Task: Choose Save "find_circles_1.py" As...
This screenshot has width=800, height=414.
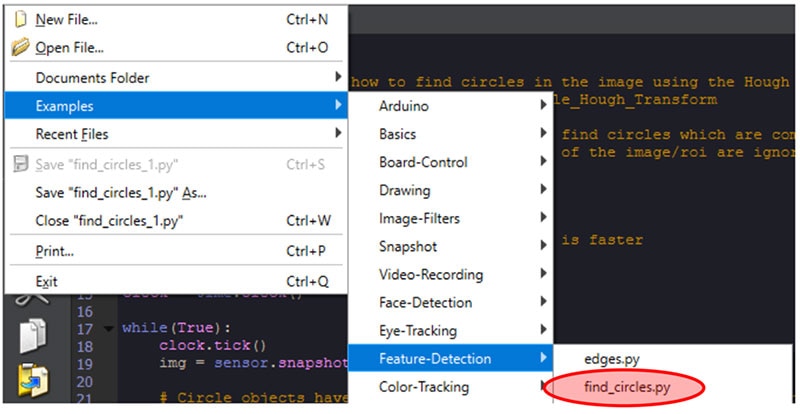Action: (x=121, y=192)
